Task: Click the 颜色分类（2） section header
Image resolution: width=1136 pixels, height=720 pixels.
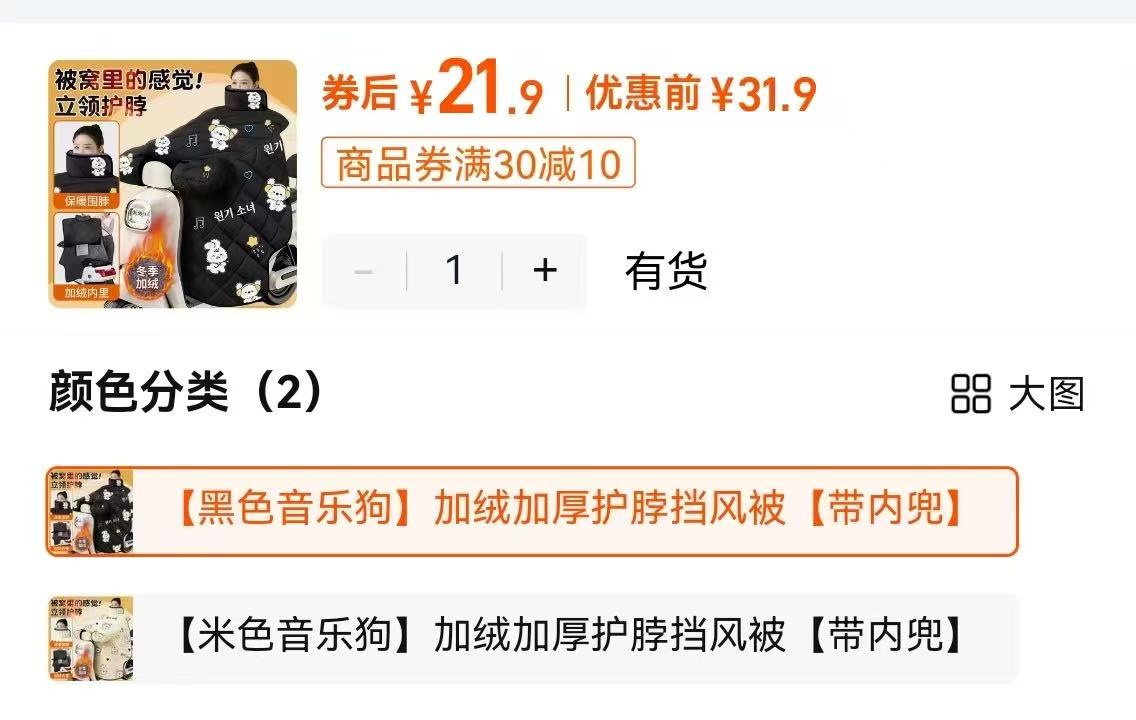Action: coord(186,392)
